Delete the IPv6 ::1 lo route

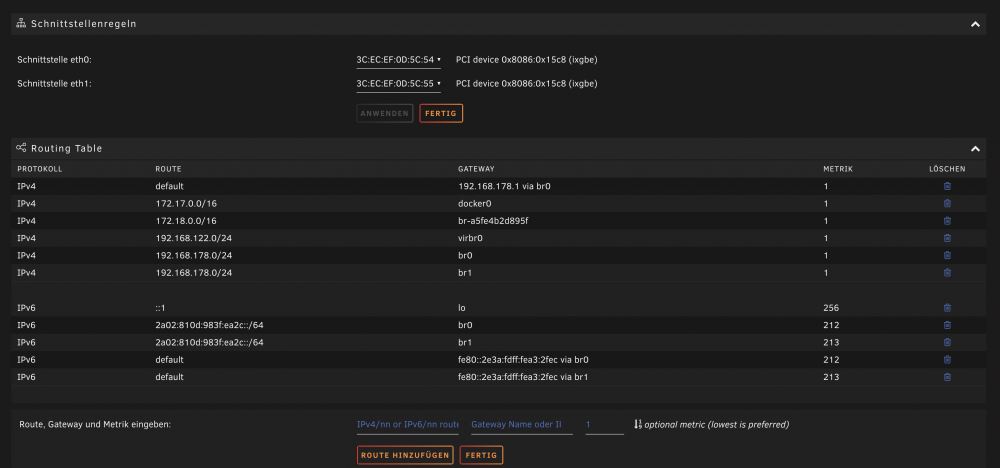point(947,307)
